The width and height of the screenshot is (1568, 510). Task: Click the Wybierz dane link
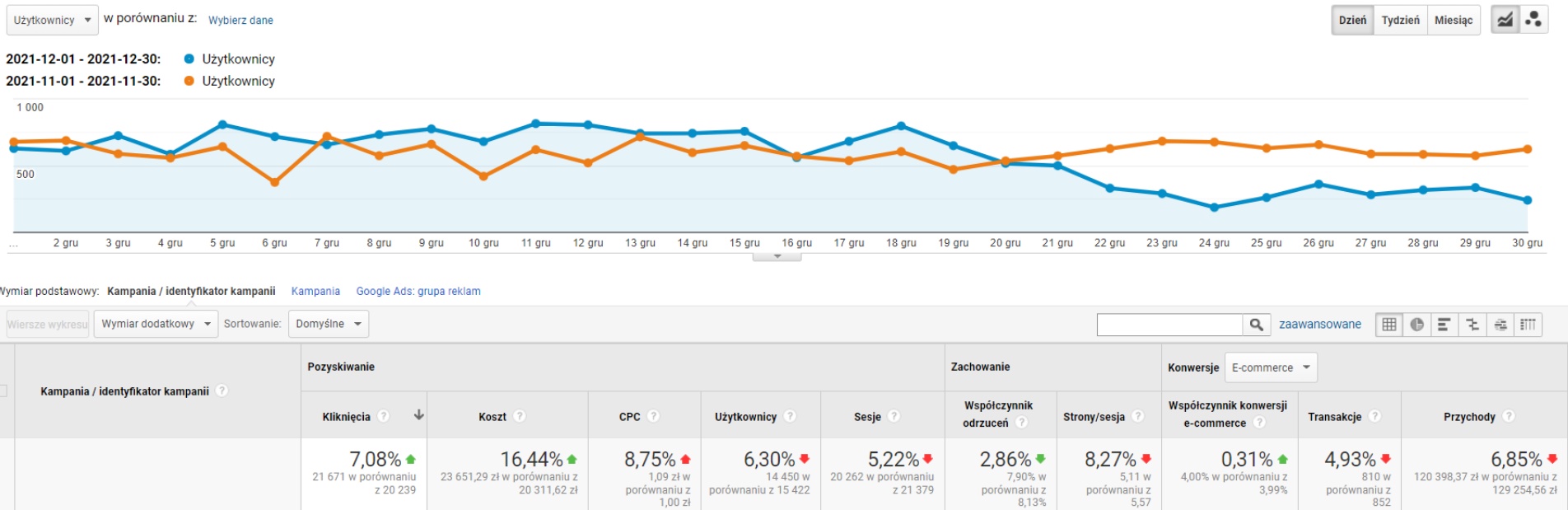(240, 20)
